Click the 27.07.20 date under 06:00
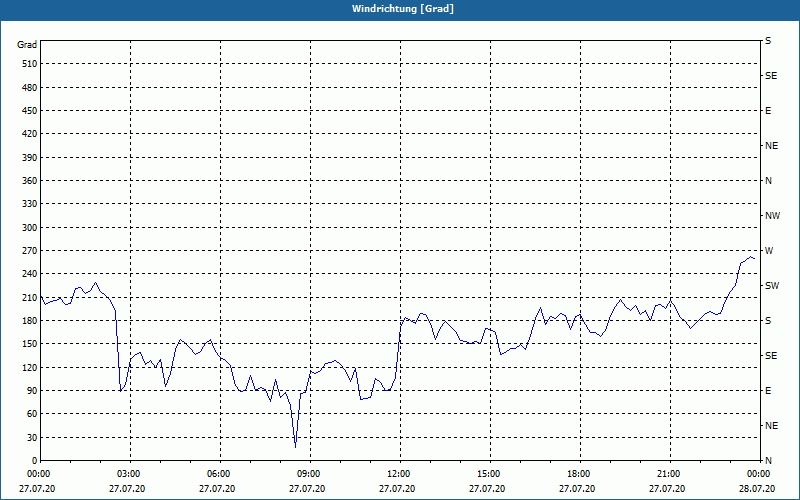 (x=217, y=489)
